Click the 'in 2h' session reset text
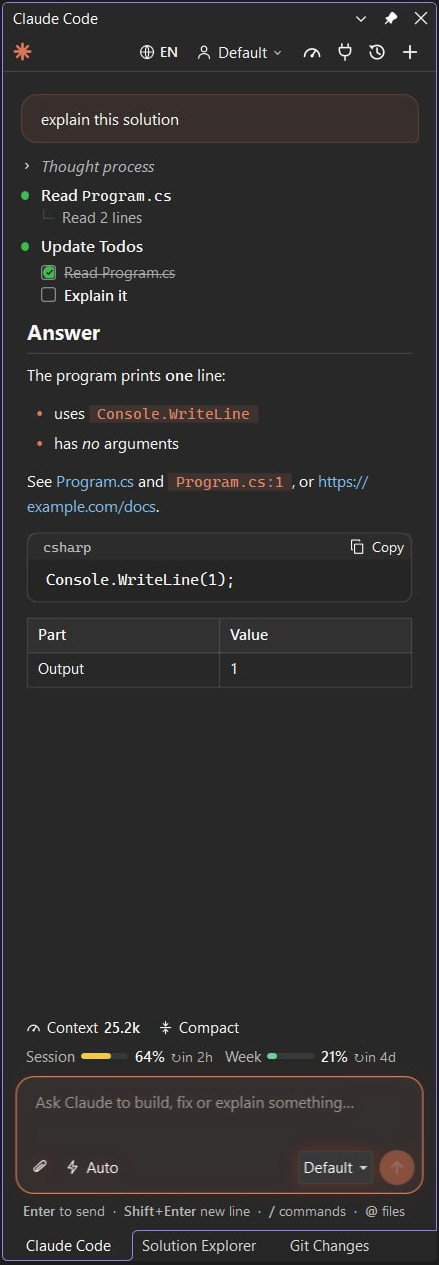 pyautogui.click(x=192, y=1057)
